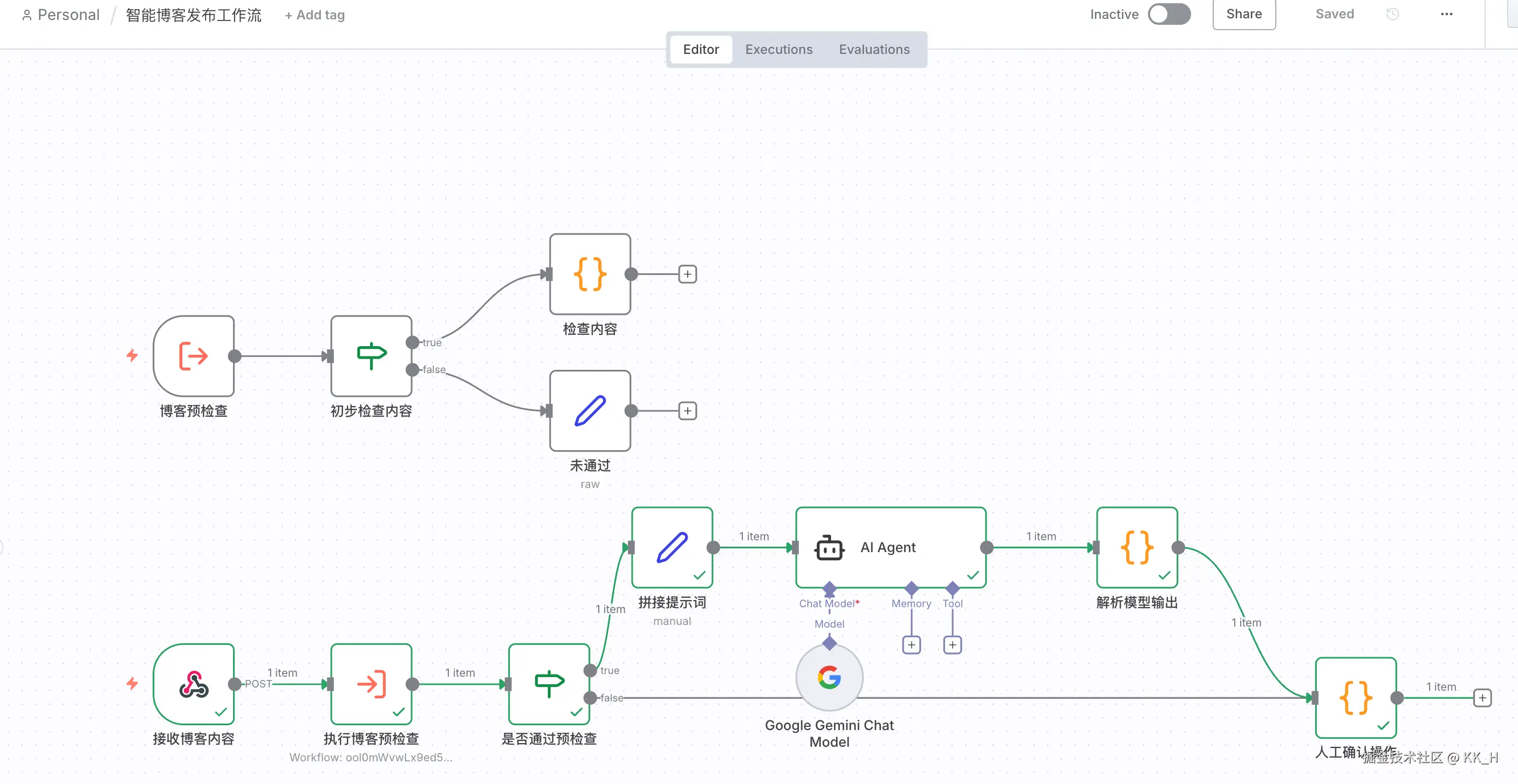Image resolution: width=1518 pixels, height=784 pixels.
Task: Switch to the Executions tab
Action: (x=778, y=50)
